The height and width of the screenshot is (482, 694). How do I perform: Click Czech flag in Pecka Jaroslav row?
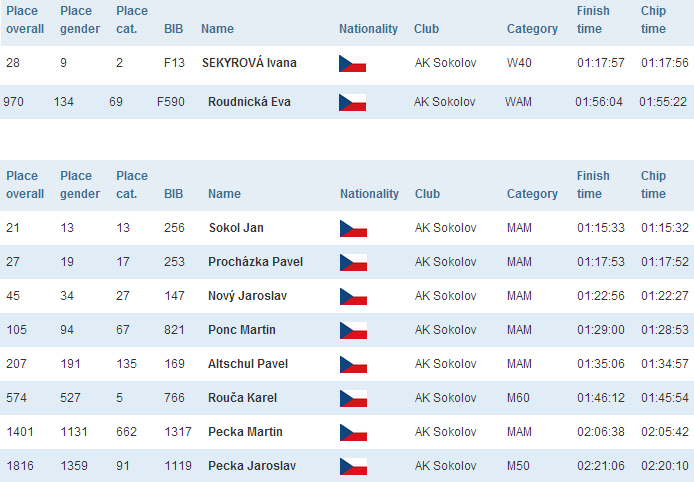click(353, 467)
